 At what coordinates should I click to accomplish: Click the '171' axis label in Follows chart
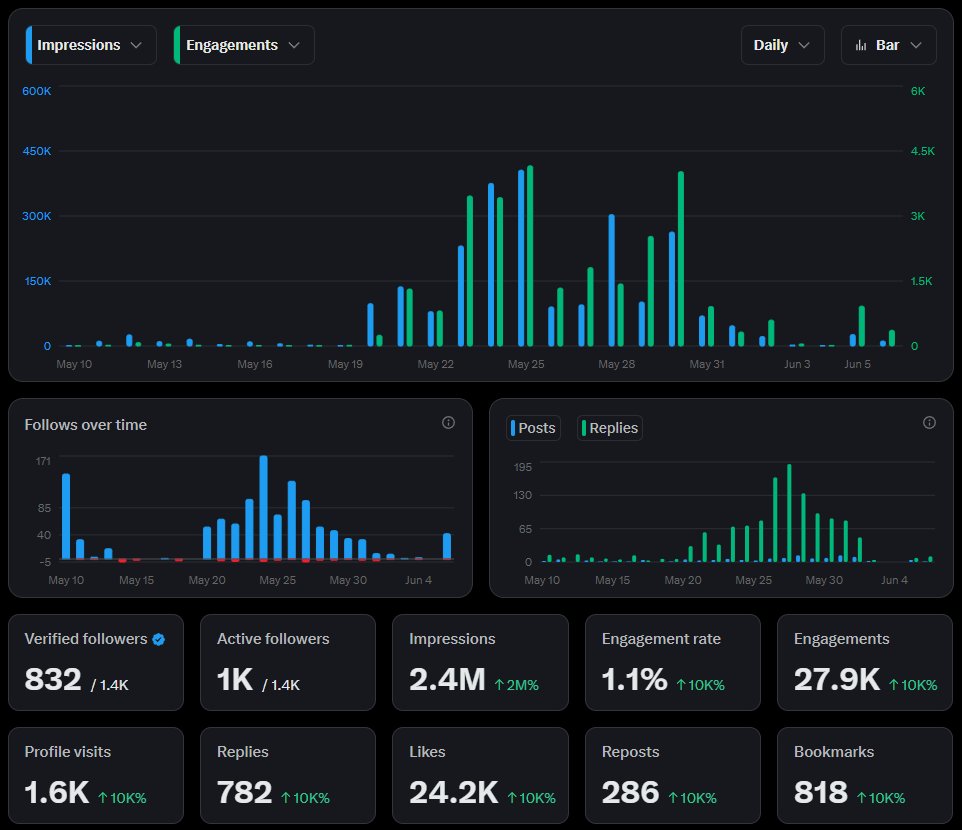coord(43,461)
